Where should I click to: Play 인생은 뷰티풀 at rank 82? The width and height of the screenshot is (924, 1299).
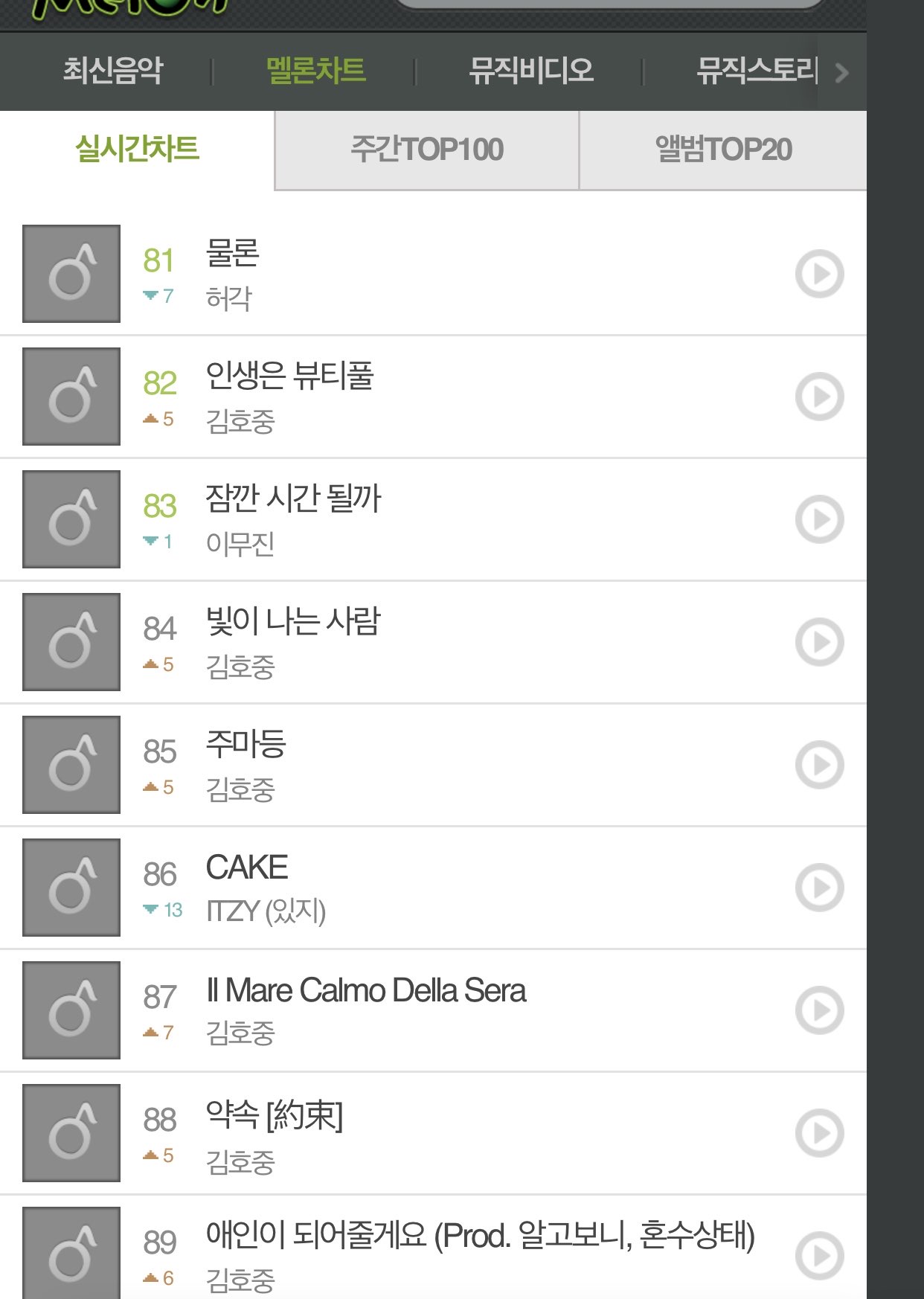[819, 397]
